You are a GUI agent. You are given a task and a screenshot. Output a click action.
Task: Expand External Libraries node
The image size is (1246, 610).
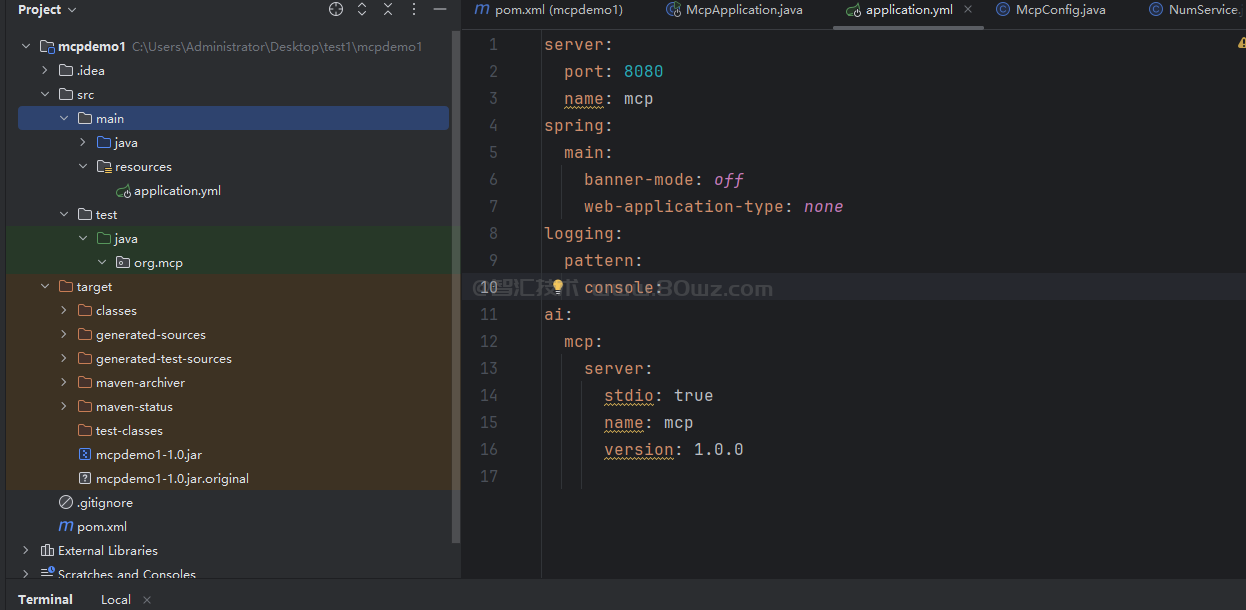[x=26, y=551]
